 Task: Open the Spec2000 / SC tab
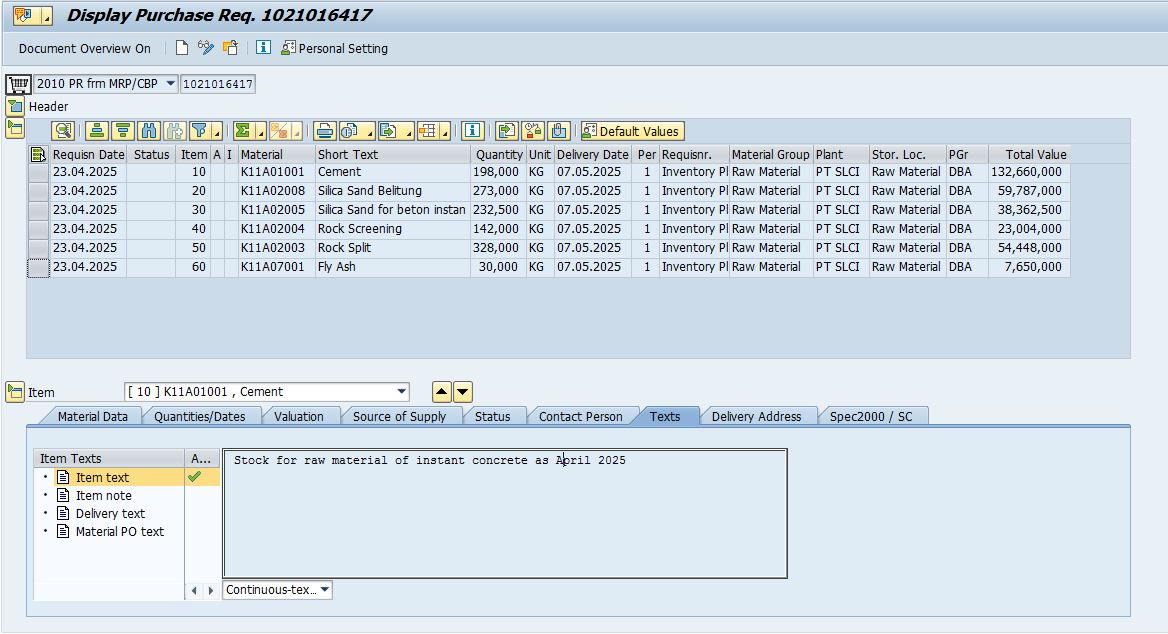[x=871, y=416]
